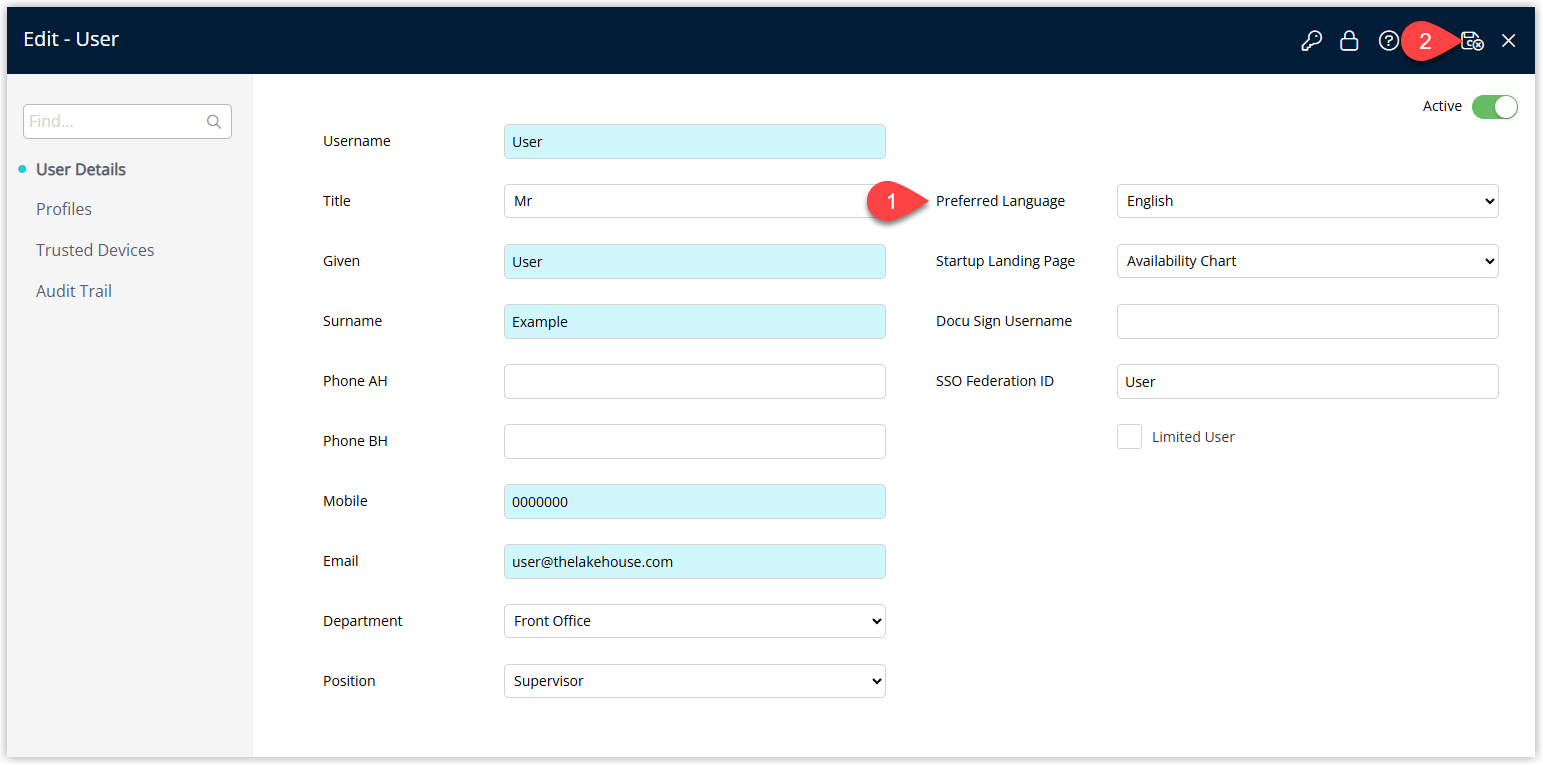This screenshot has width=1543, height=765.
Task: Tick the Limited User checkbox
Action: [1129, 437]
